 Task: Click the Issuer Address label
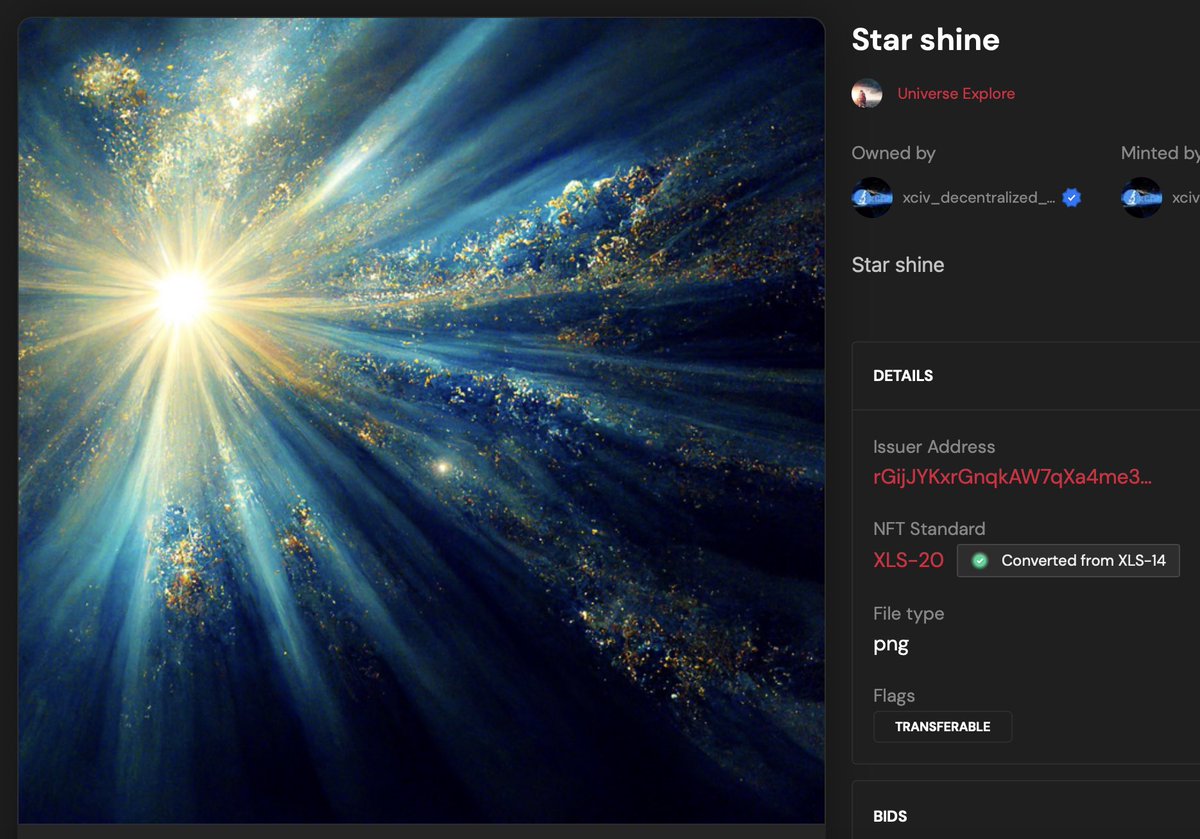coord(934,447)
